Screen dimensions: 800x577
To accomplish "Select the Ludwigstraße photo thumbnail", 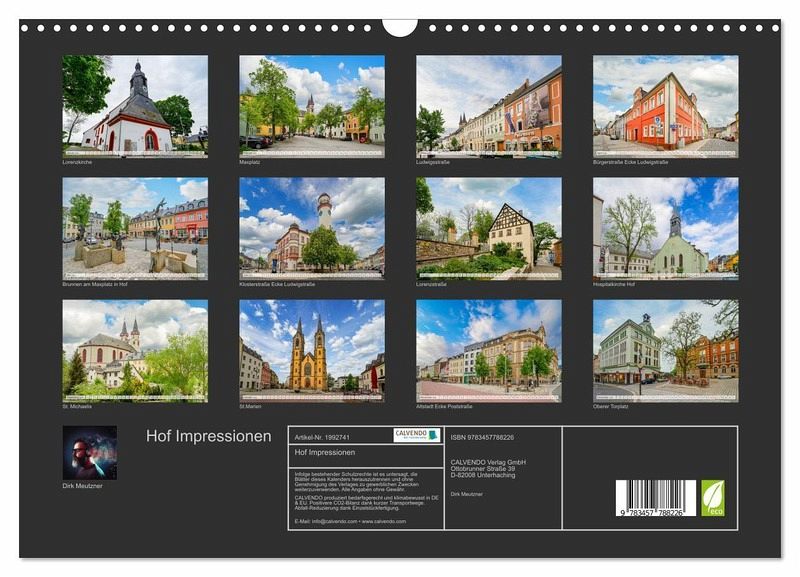I will 489,106.
